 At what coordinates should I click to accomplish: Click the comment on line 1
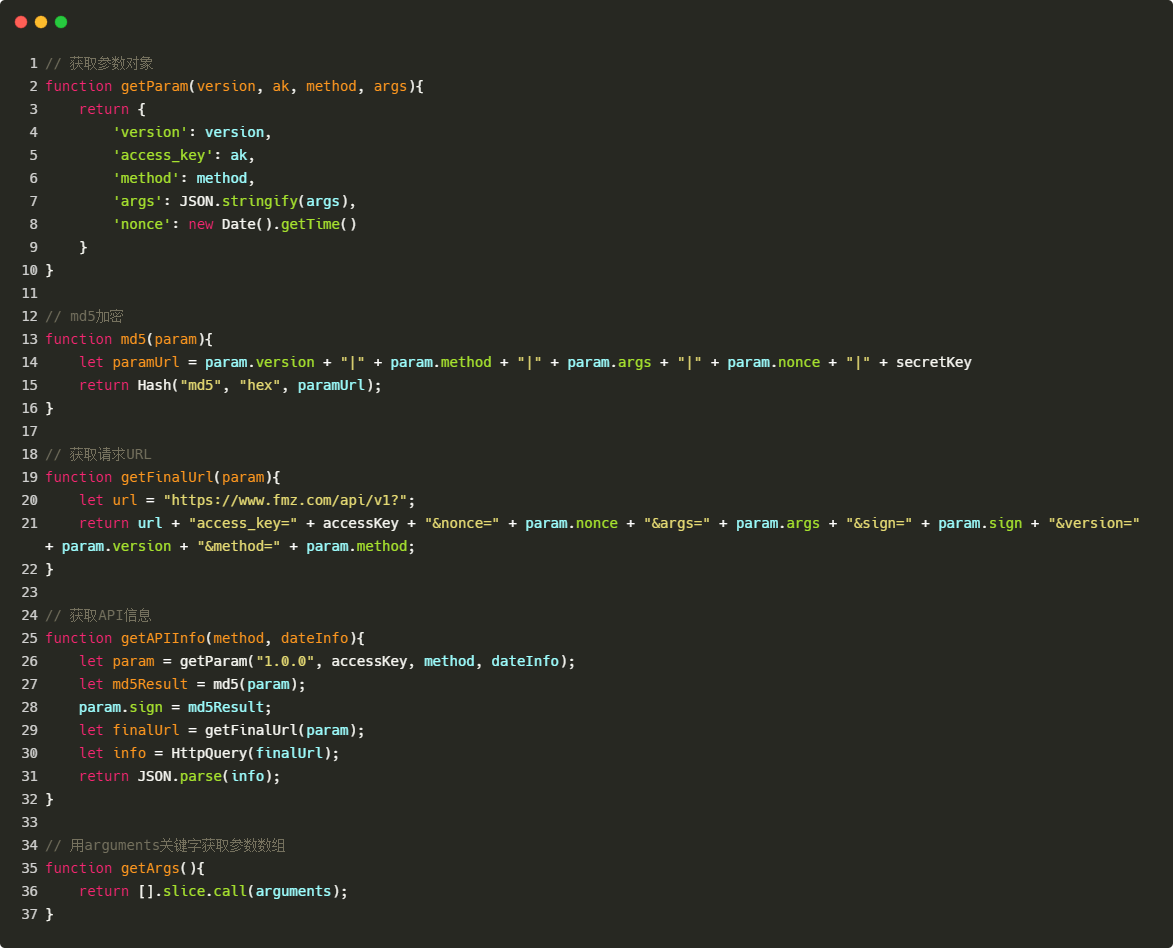click(99, 64)
